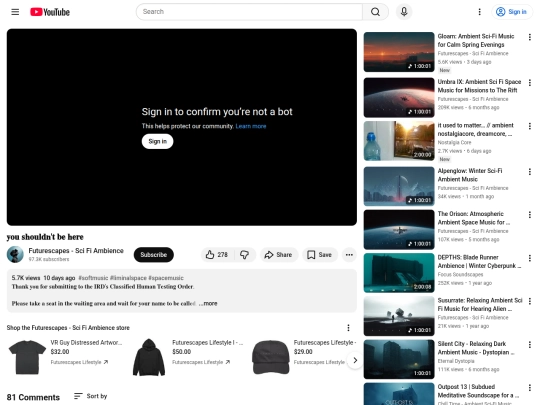Click the search magnifier button
Image resolution: width=540 pixels, height=405 pixels.
click(375, 12)
